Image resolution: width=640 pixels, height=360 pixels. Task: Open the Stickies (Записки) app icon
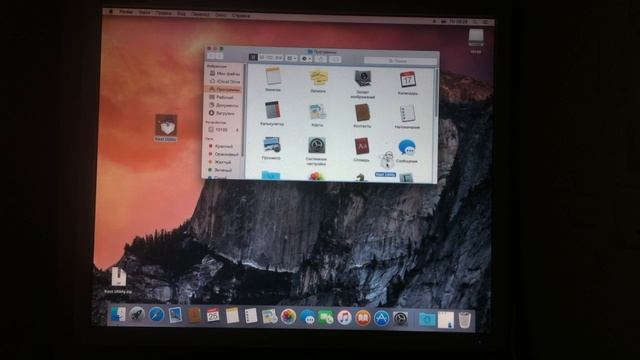pos(318,78)
